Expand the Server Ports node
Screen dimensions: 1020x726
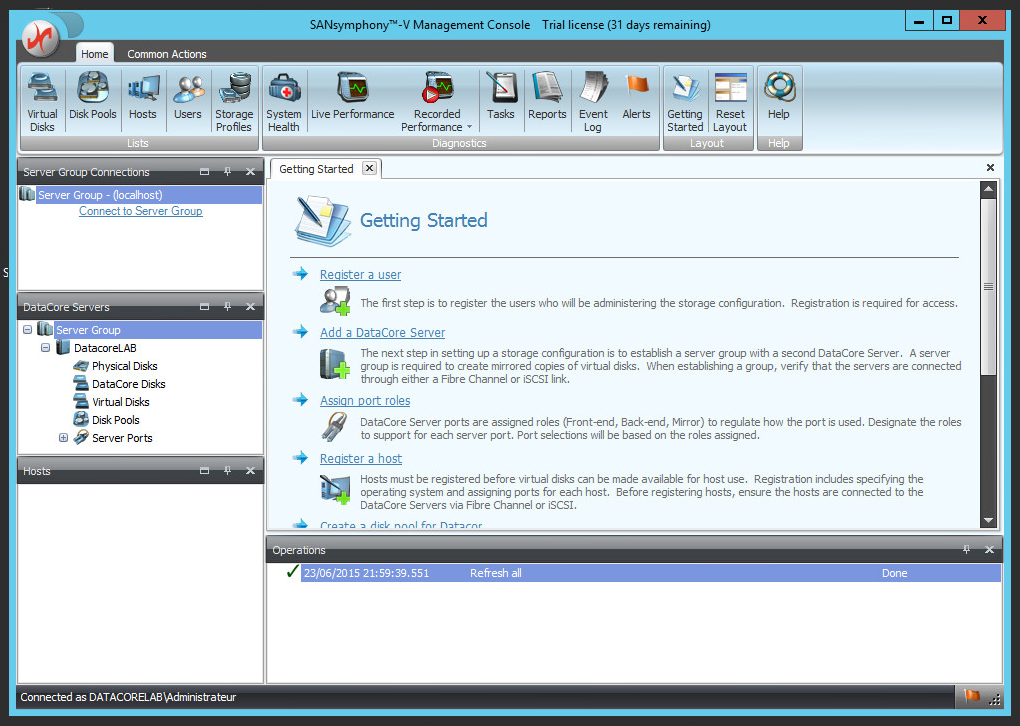click(x=63, y=437)
